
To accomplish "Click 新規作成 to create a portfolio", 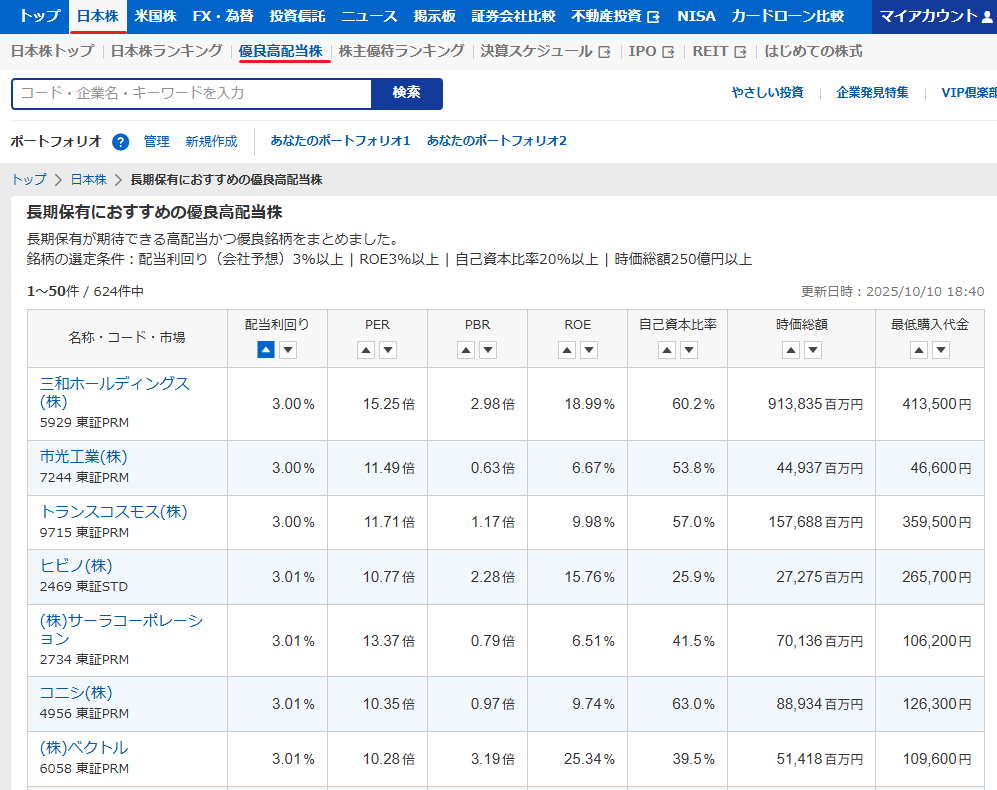I will [x=211, y=142].
